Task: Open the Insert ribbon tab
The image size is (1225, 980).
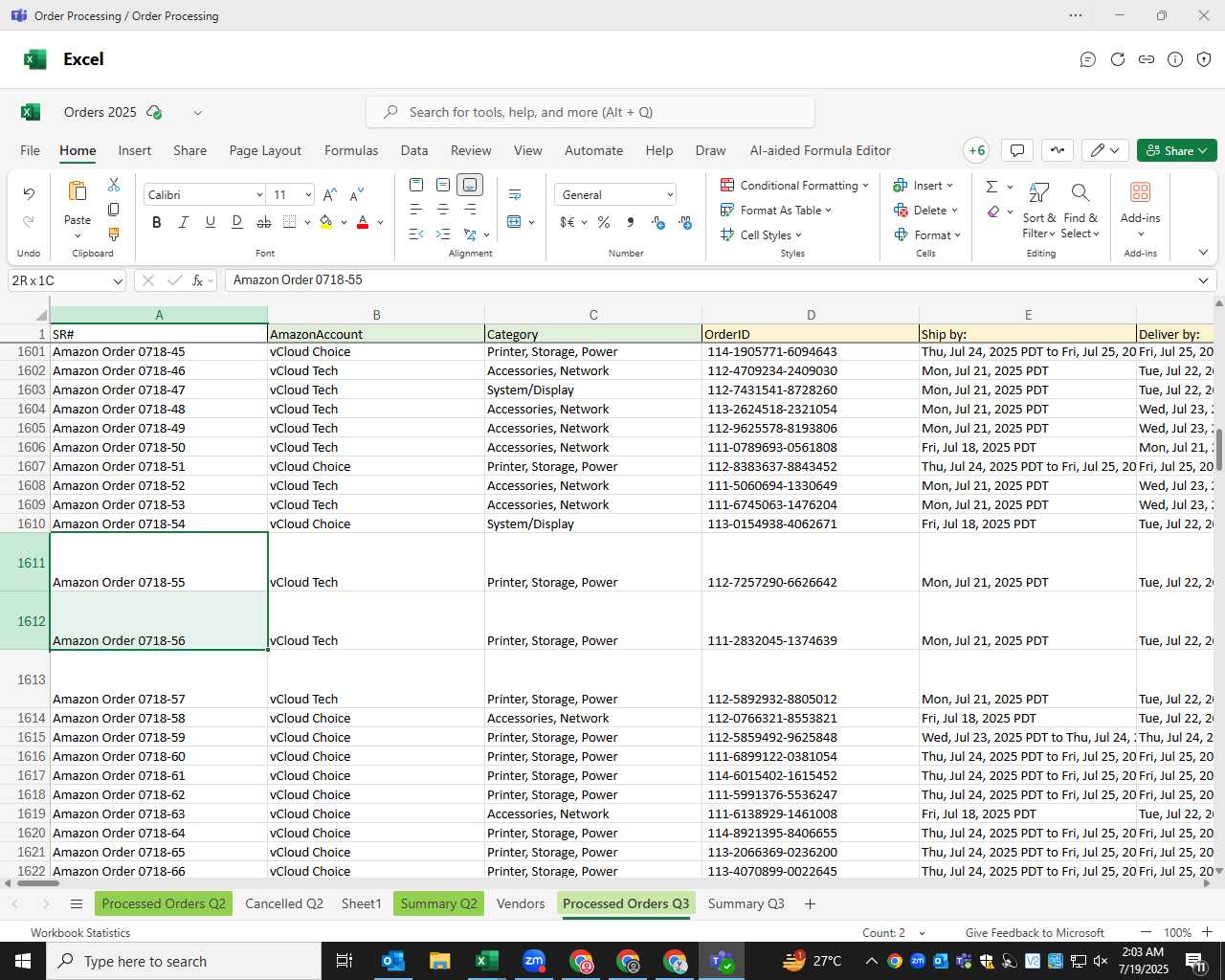Action: click(x=135, y=150)
